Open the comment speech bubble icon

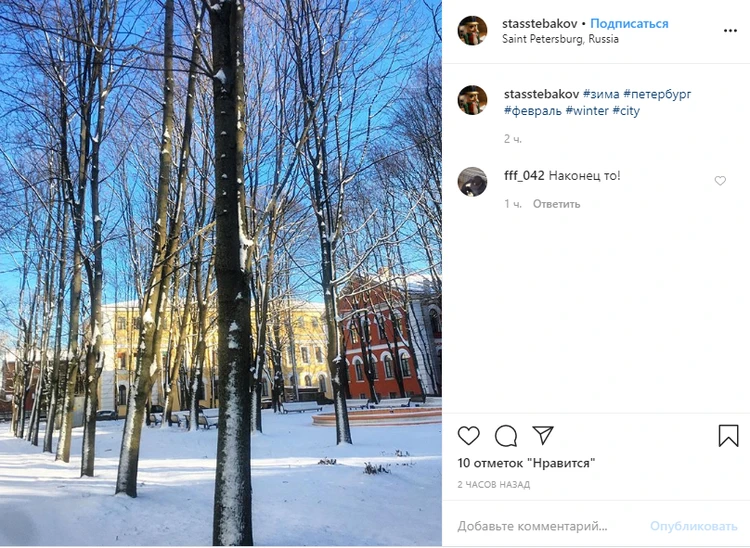tap(506, 436)
